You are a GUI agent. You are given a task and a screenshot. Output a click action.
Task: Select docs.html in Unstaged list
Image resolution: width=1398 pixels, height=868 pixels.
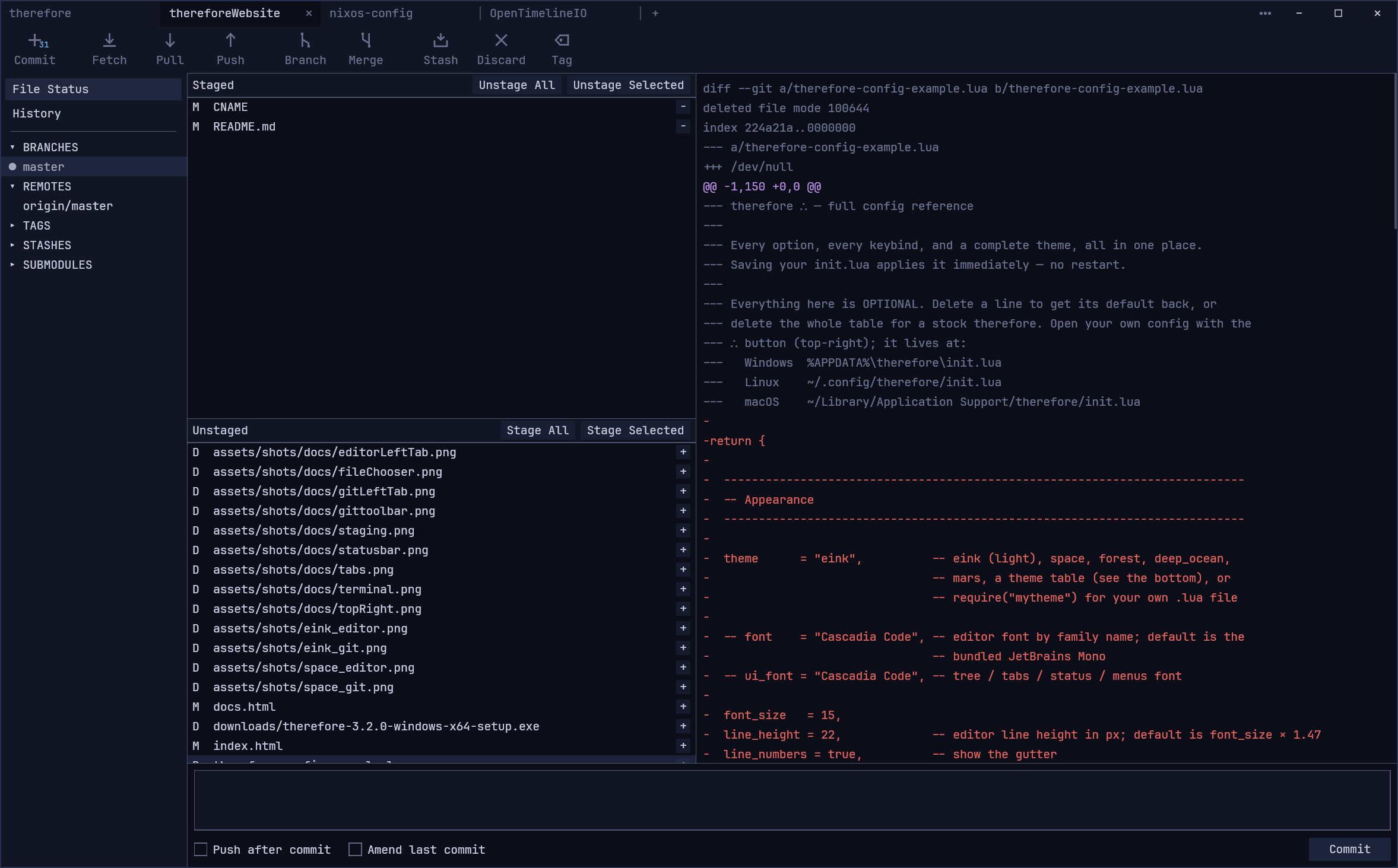(441, 707)
